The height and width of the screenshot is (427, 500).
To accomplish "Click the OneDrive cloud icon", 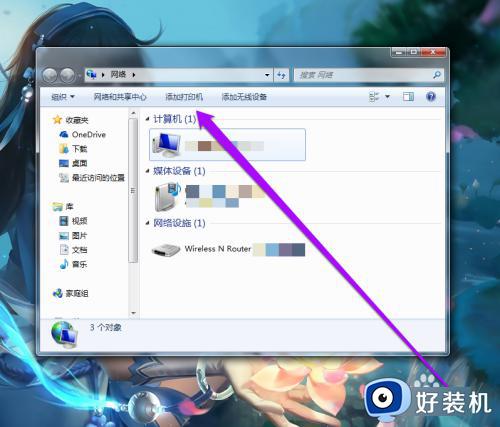I will tap(64, 134).
